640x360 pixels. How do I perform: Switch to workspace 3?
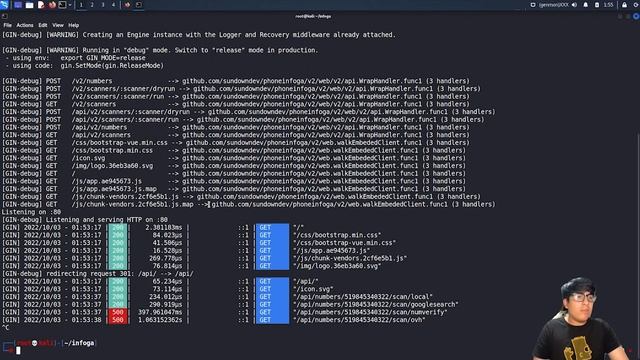pos(102,5)
